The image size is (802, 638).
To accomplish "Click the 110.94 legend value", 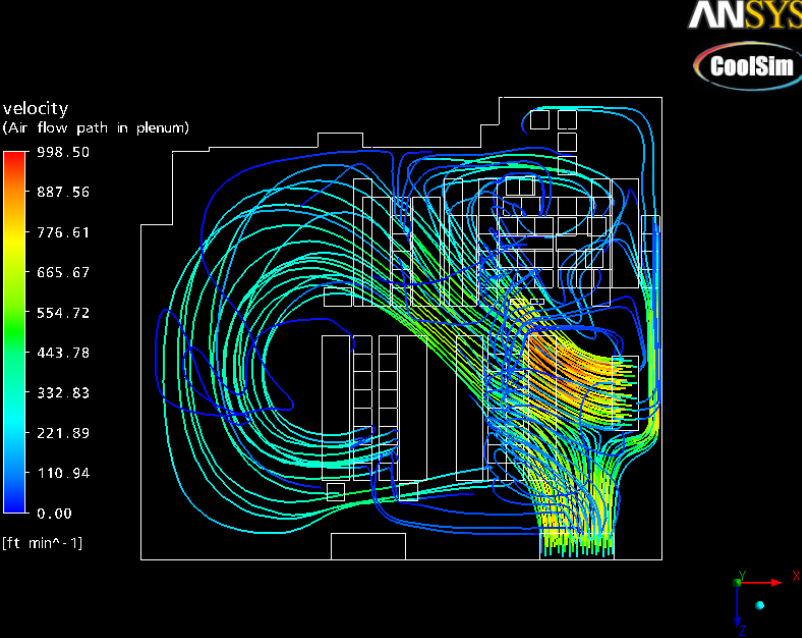I will [x=63, y=473].
